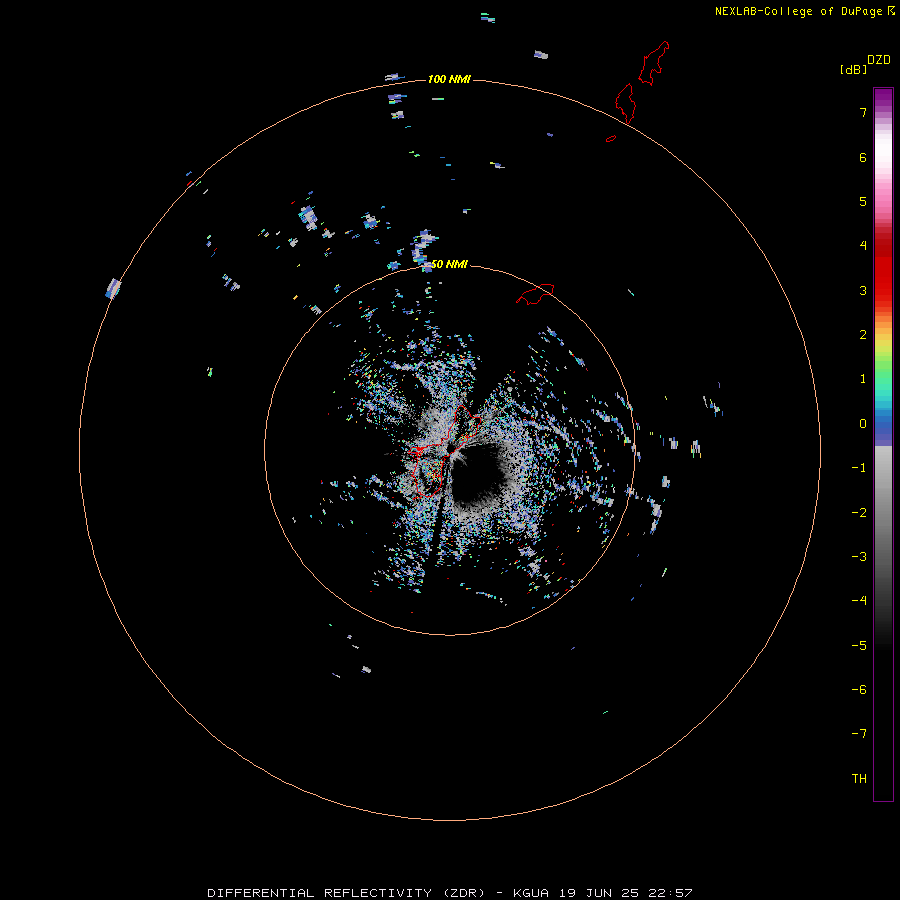The image size is (900, 900).
Task: Click the -5 value on the color scale
Action: pos(859,646)
